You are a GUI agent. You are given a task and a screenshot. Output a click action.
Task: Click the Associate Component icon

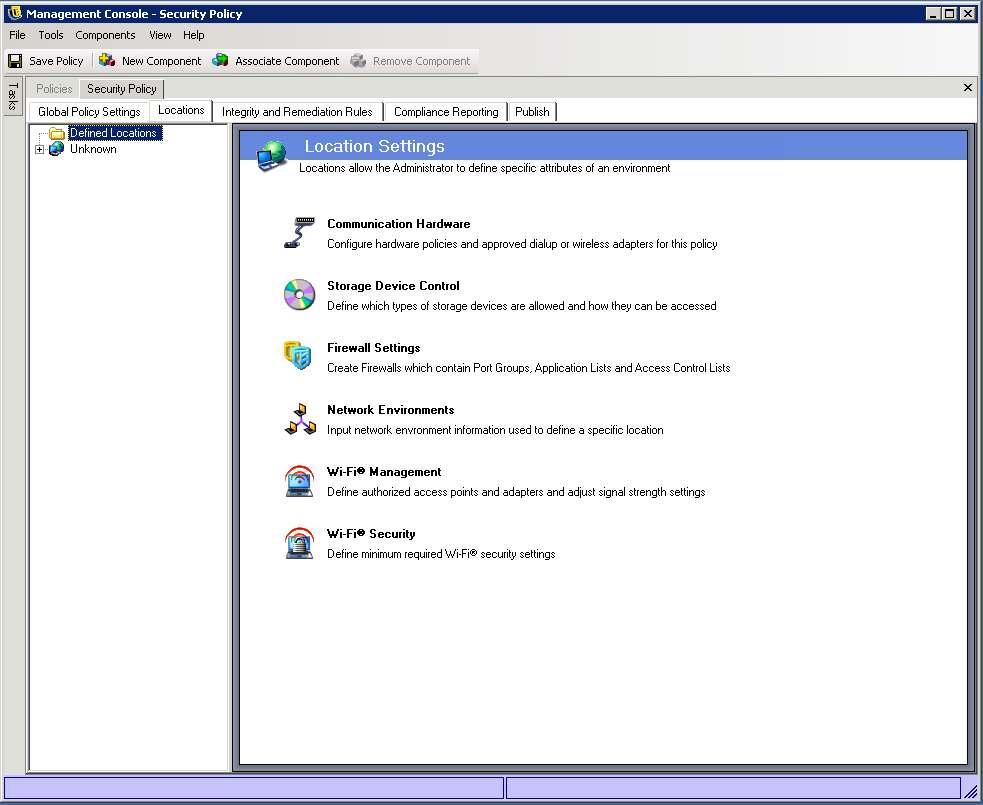click(220, 60)
